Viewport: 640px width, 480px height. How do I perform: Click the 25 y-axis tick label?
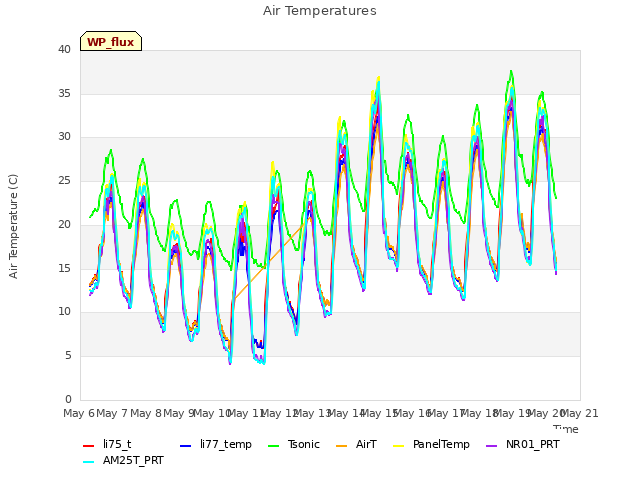(x=64, y=180)
